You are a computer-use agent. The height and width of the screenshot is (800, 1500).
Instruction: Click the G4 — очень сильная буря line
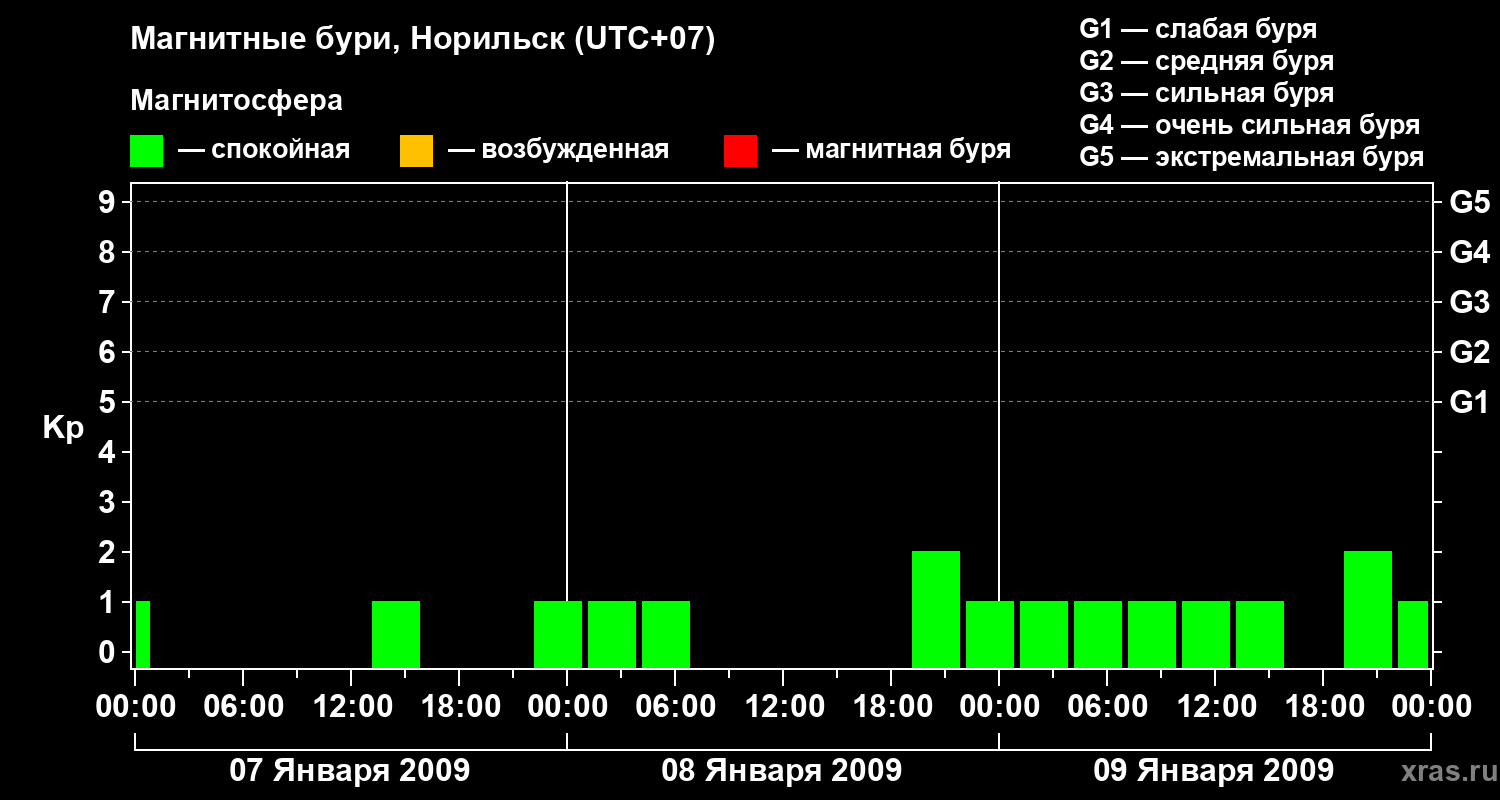(1250, 125)
